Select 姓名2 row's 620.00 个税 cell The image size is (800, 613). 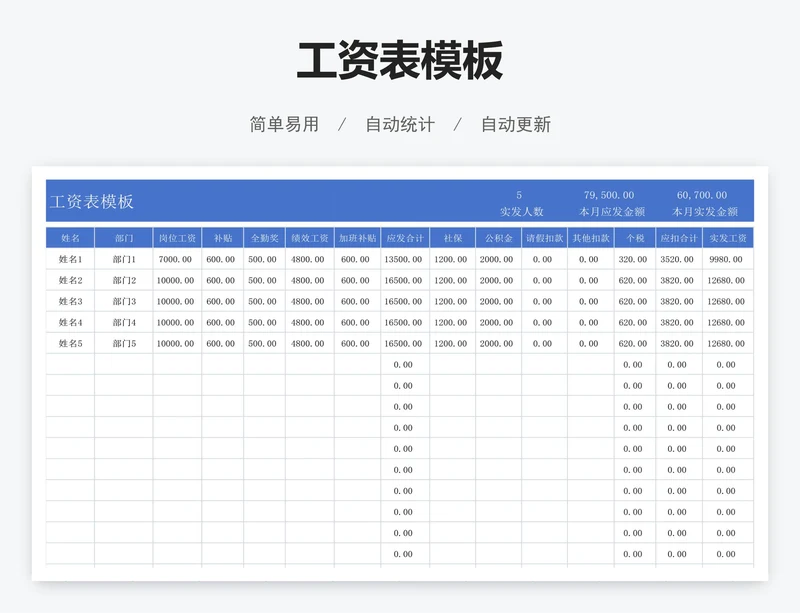tap(635, 280)
